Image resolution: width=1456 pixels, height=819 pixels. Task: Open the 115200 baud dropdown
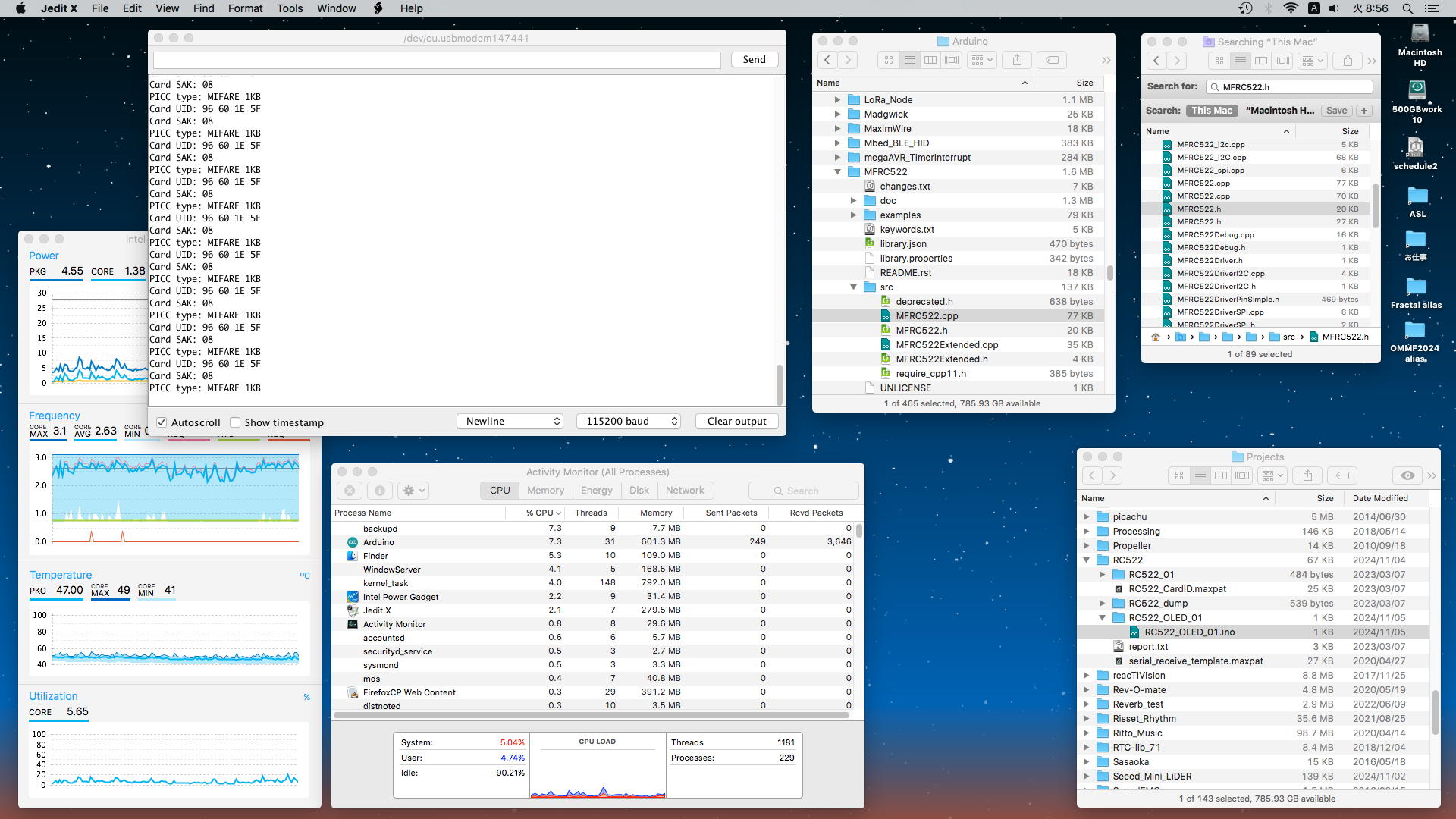[x=628, y=422]
